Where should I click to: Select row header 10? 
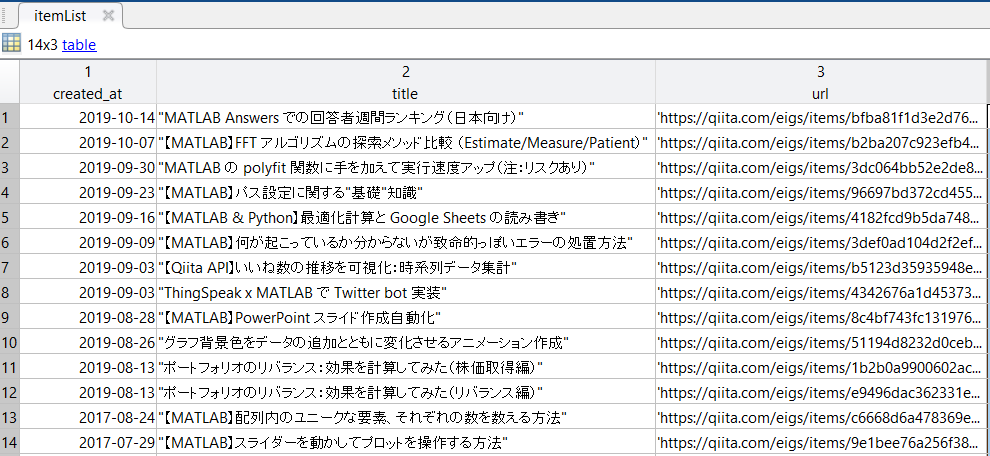(x=9, y=342)
